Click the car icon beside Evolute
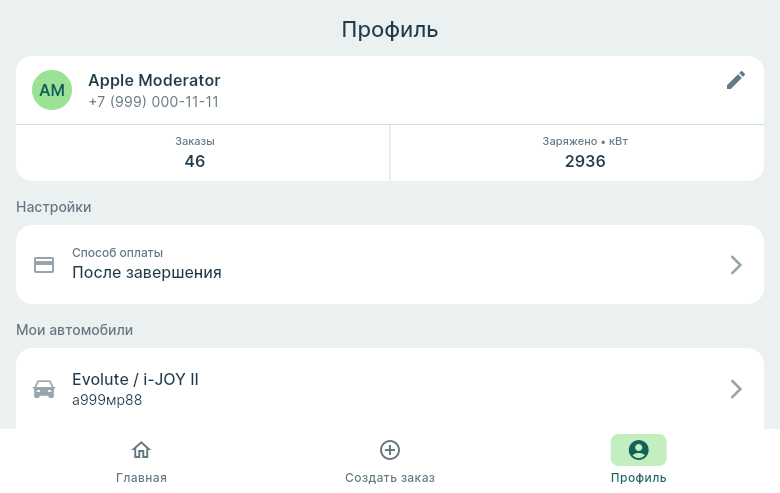The width and height of the screenshot is (780, 493). tap(44, 389)
